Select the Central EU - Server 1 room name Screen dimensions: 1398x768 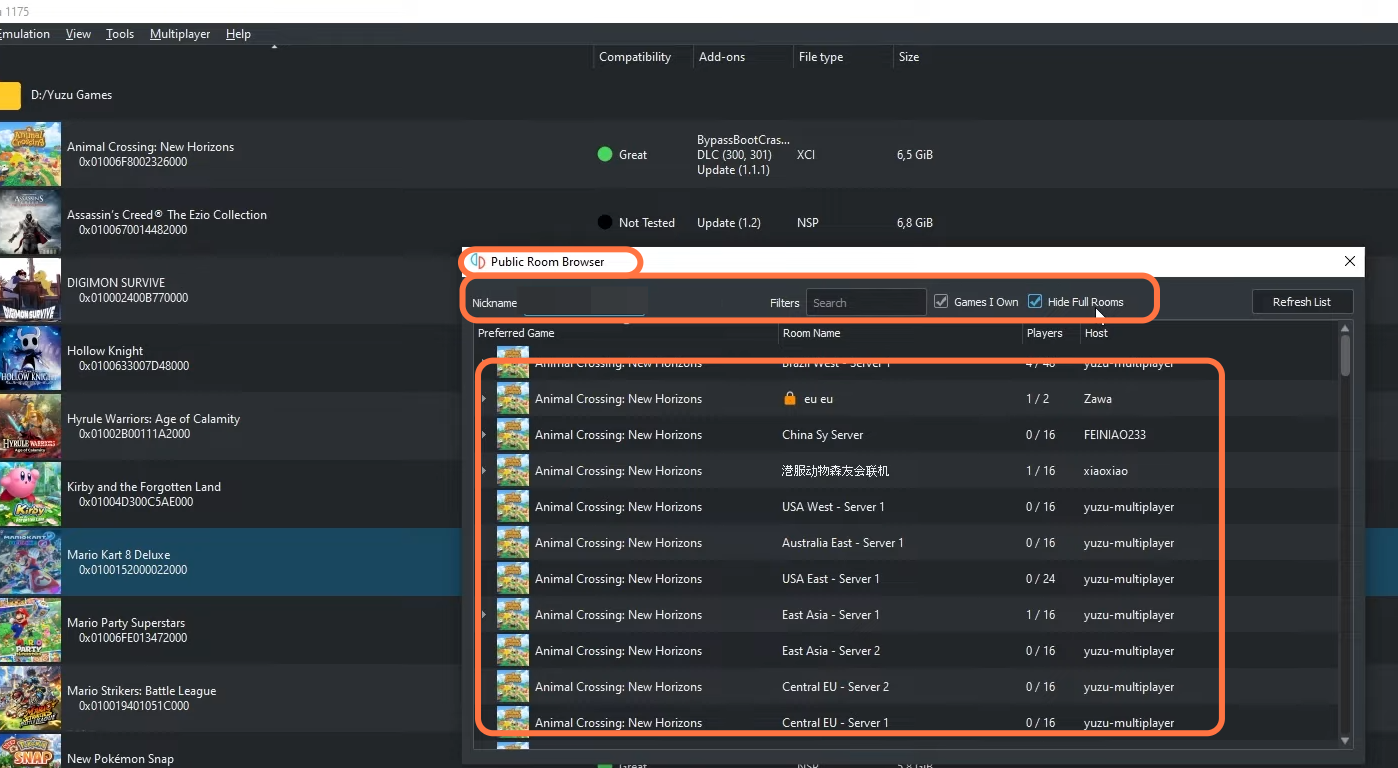pyautogui.click(x=835, y=723)
